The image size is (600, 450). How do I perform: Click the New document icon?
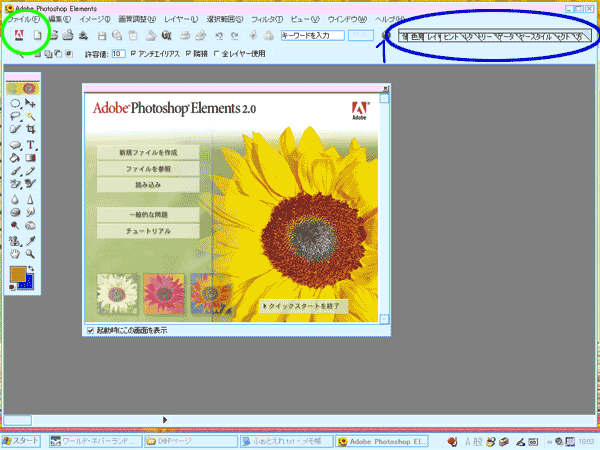37,36
